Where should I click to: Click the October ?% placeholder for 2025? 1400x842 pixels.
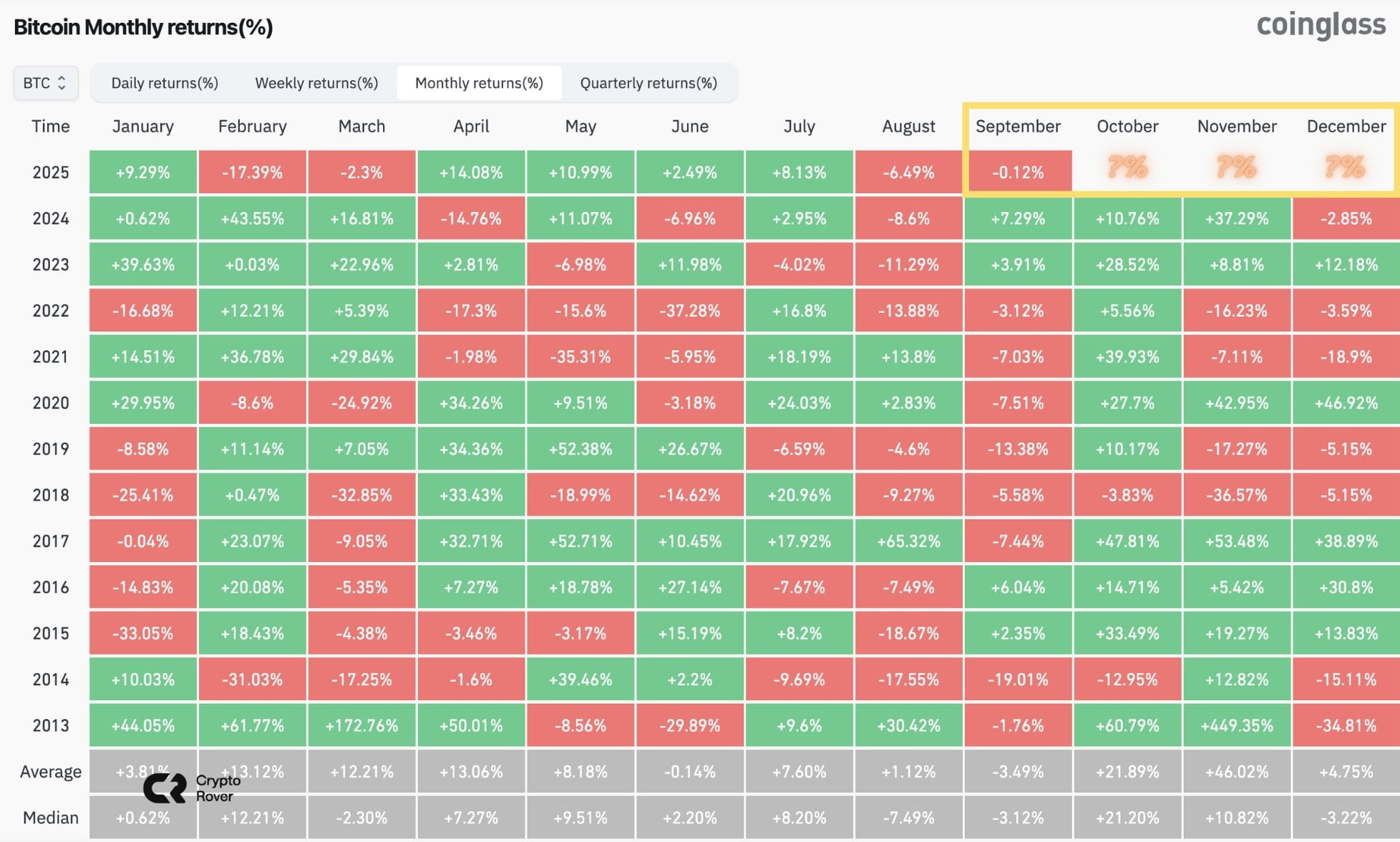click(1127, 167)
